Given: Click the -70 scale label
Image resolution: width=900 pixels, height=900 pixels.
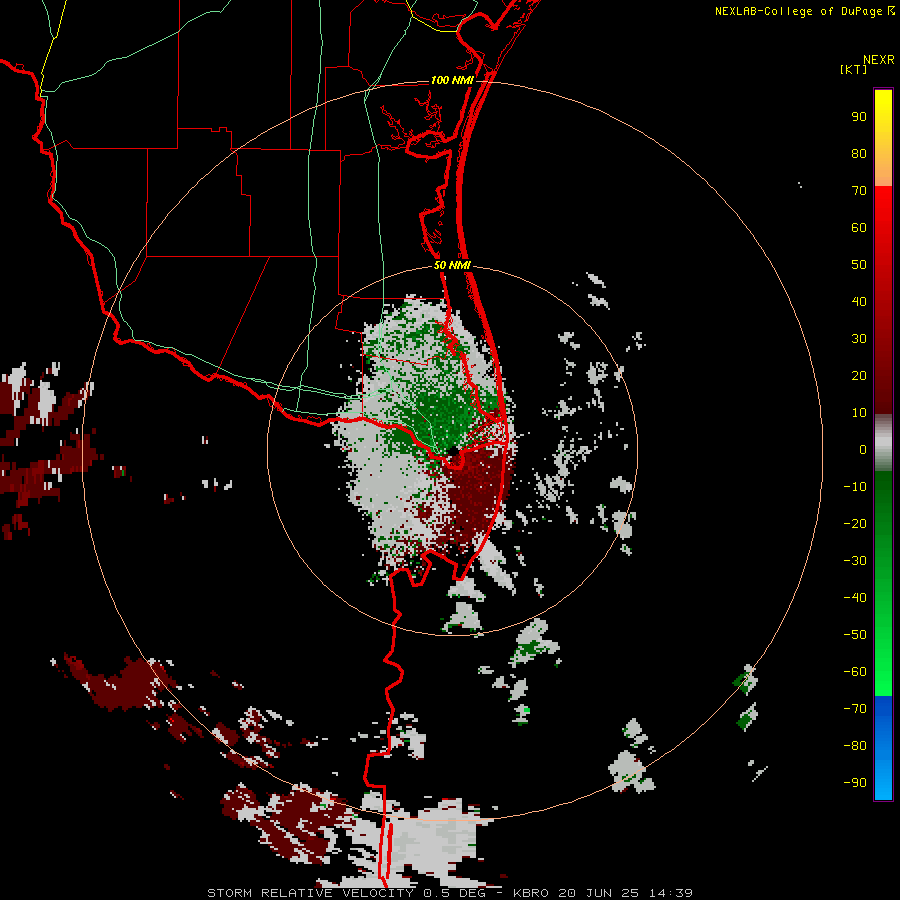Looking at the screenshot, I should [x=855, y=709].
